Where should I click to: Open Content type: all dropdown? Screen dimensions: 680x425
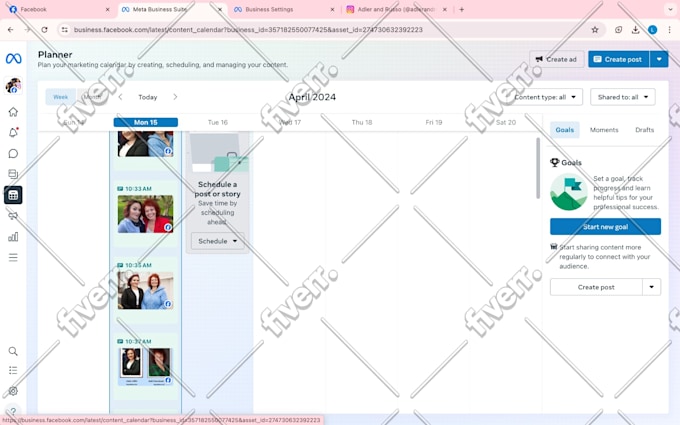(x=546, y=97)
